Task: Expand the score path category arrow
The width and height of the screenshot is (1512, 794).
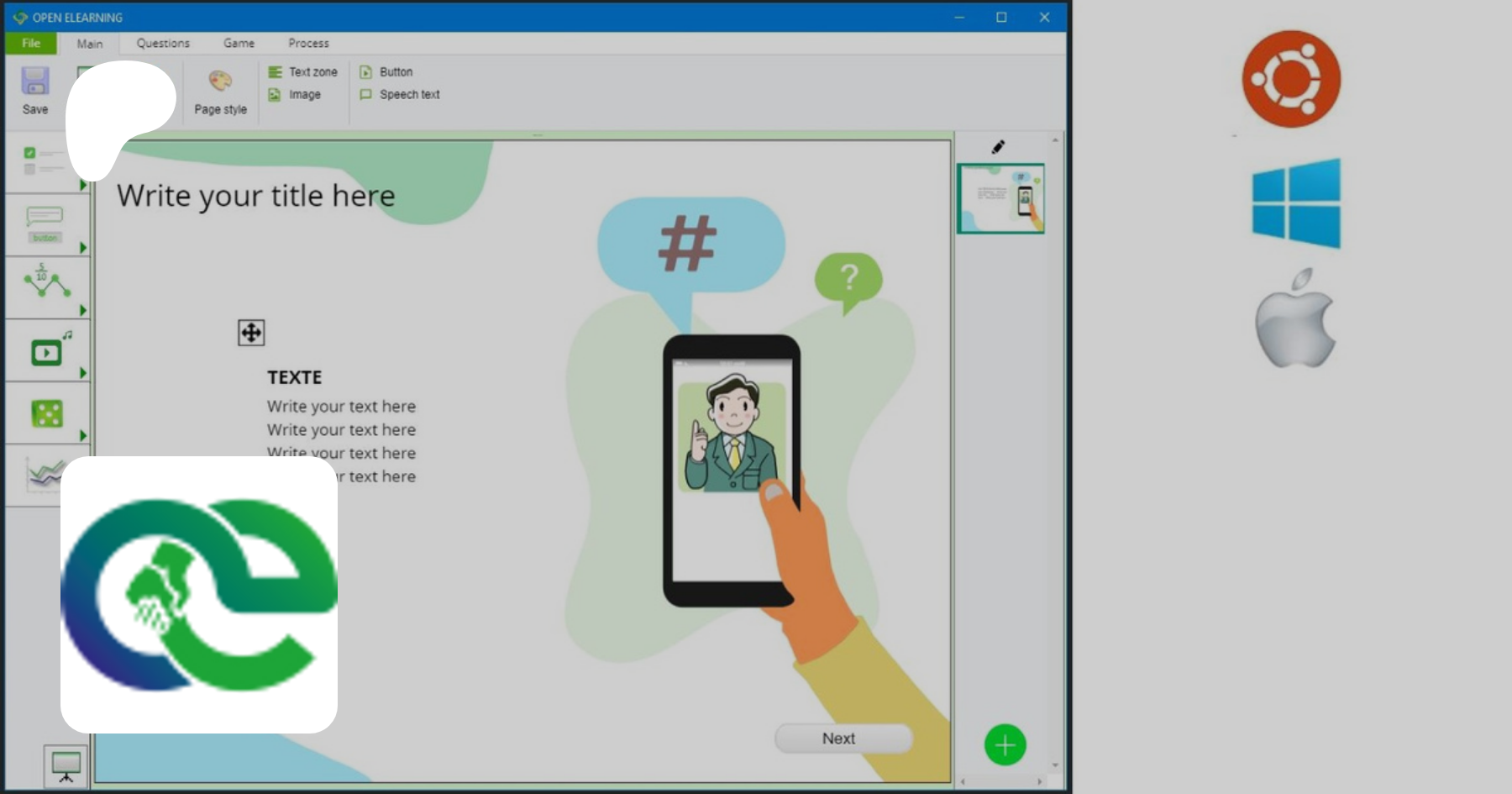Action: [x=83, y=311]
